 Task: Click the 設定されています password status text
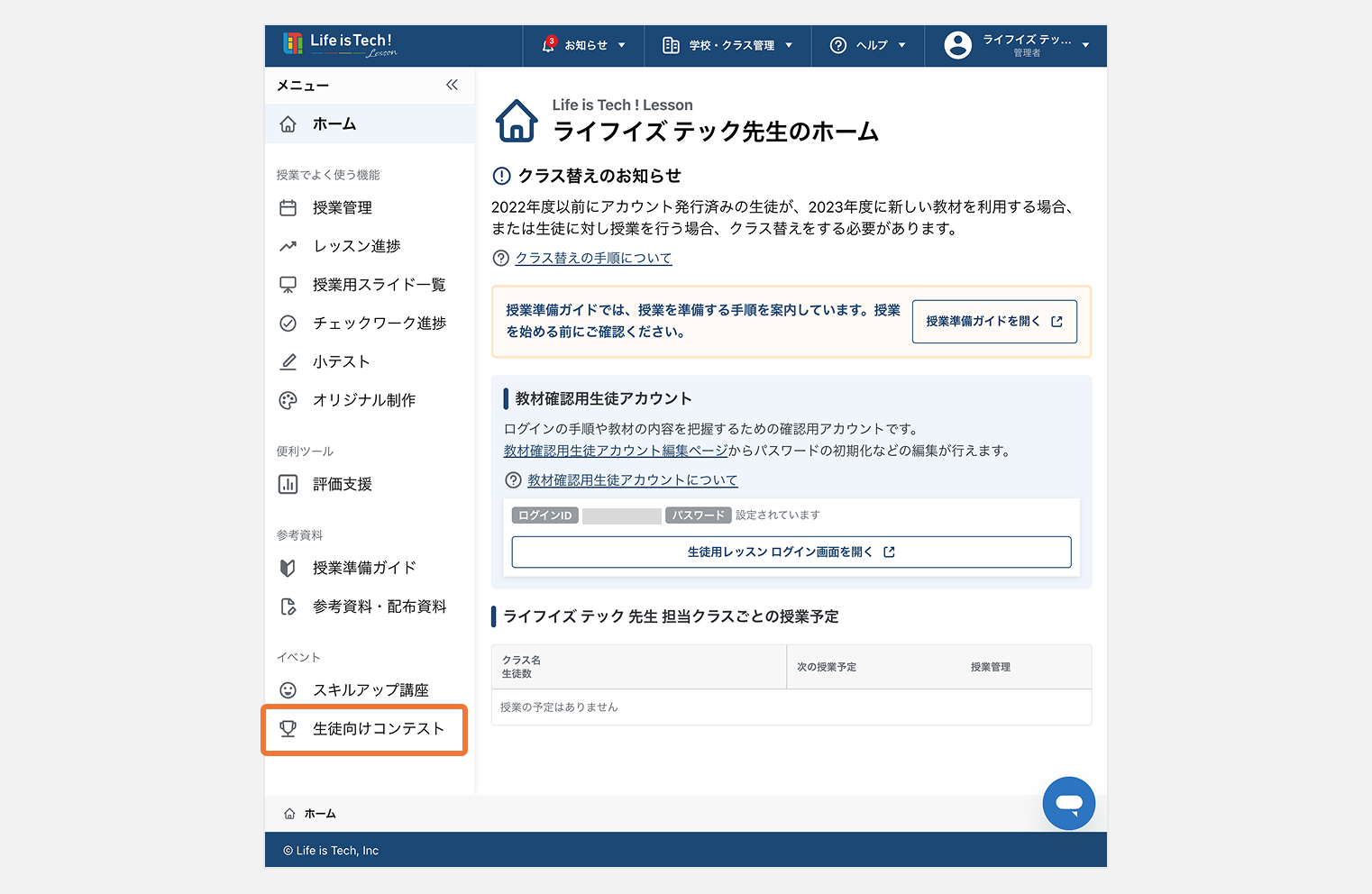778,515
